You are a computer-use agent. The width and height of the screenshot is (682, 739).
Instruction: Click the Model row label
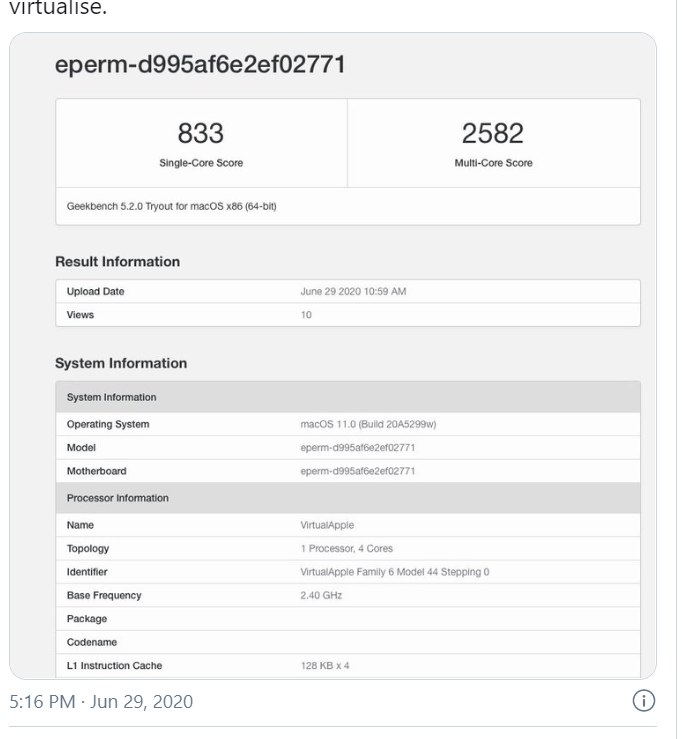(x=81, y=448)
